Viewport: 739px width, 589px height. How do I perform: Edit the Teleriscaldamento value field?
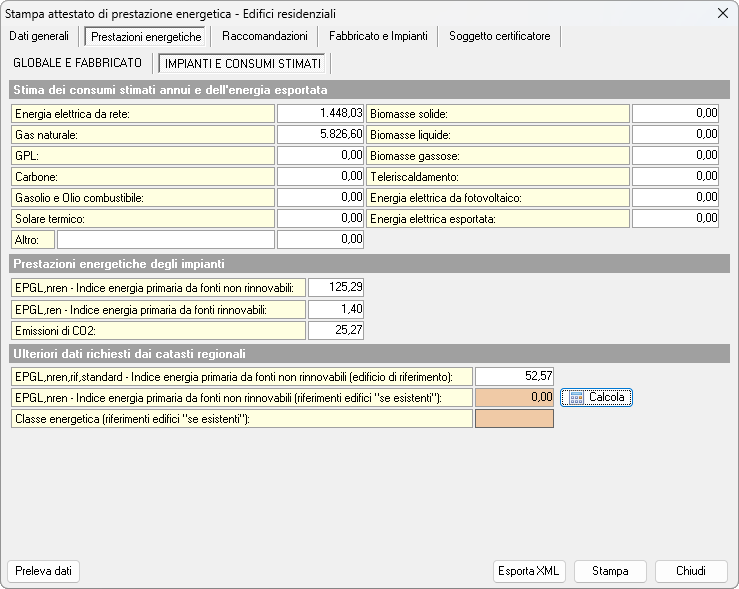tap(675, 177)
